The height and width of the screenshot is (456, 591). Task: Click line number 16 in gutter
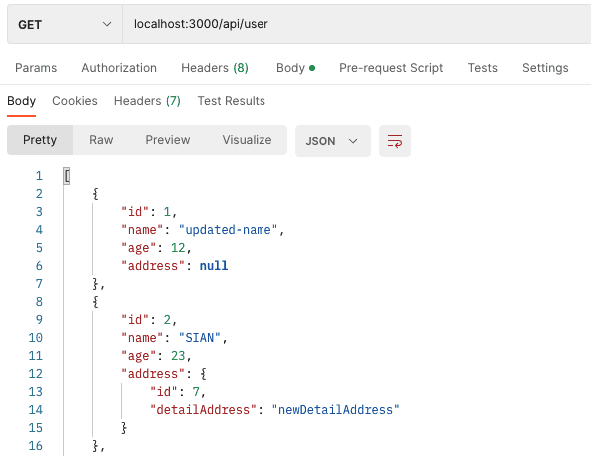(x=36, y=446)
